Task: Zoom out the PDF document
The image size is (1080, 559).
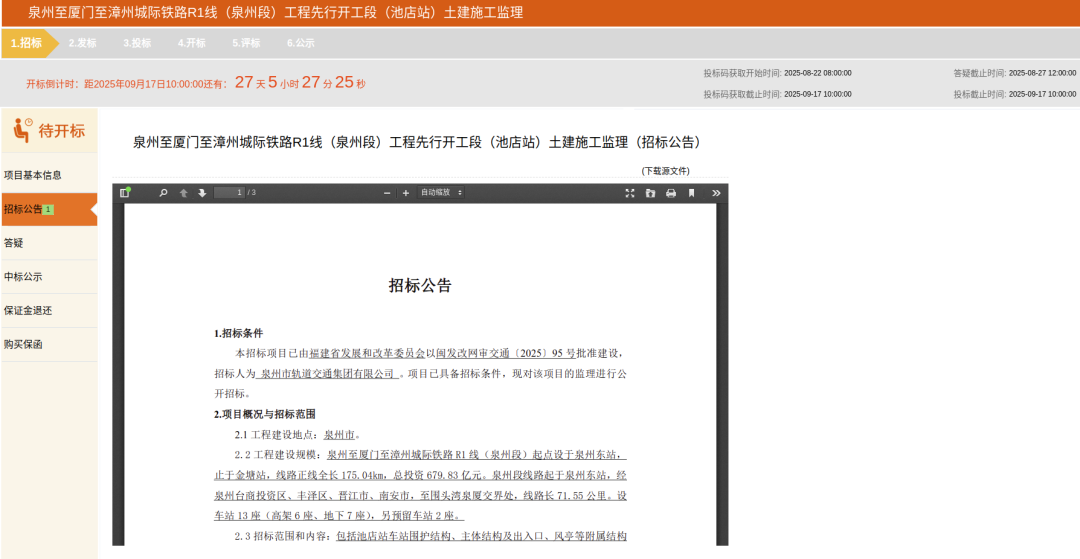Action: tap(388, 193)
